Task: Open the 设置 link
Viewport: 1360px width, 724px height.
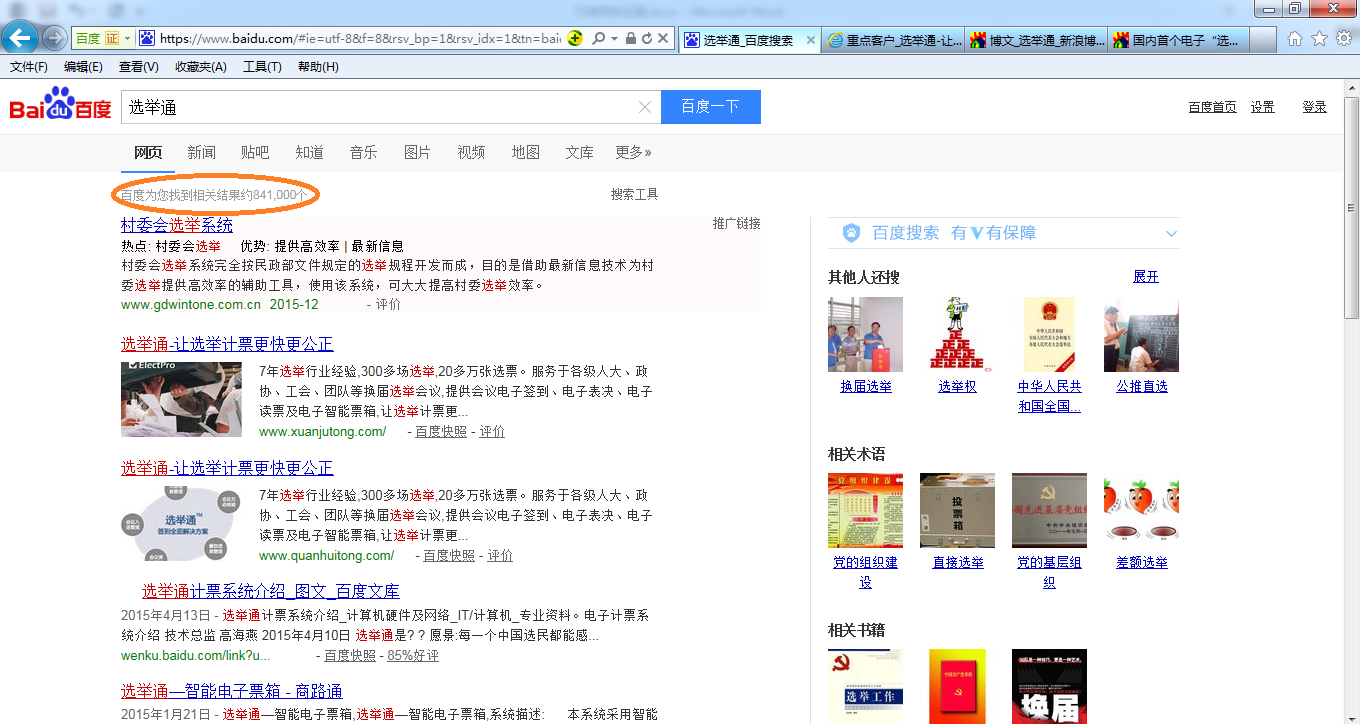Action: point(1263,107)
